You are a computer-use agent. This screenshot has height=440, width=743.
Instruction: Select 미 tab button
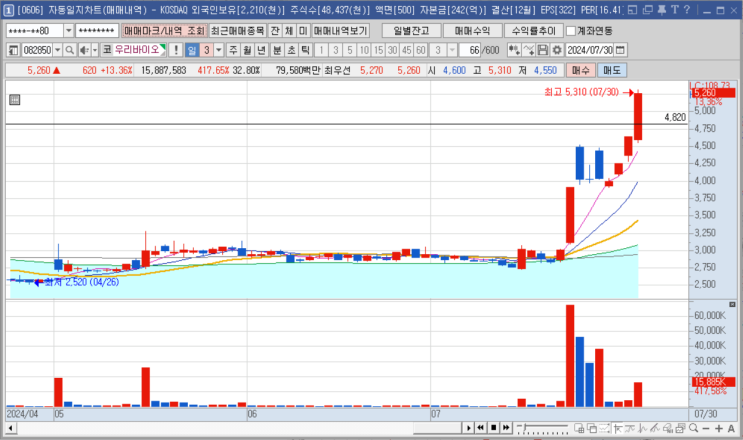[x=303, y=31]
